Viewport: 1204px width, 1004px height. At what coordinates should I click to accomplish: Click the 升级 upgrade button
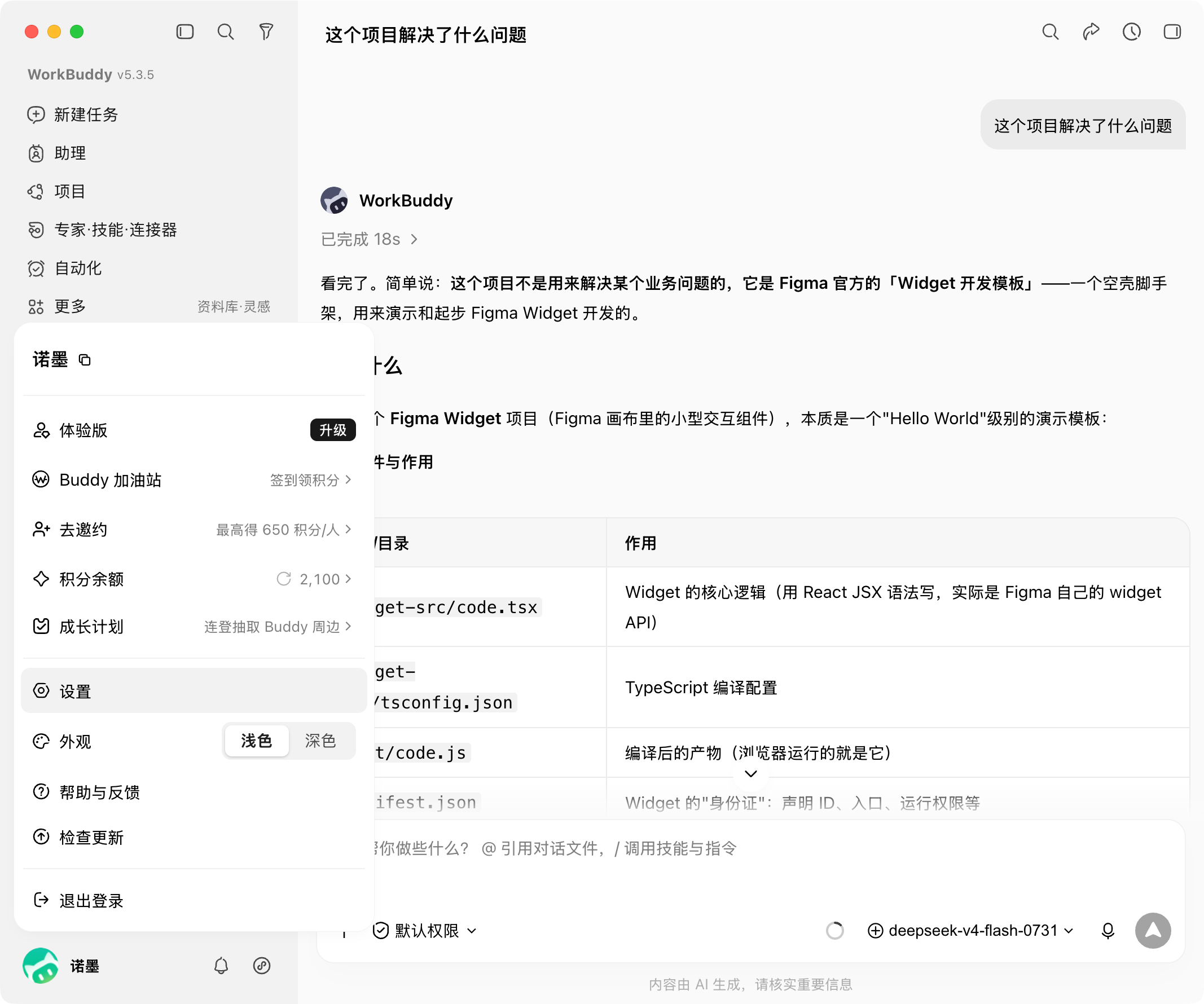[332, 430]
